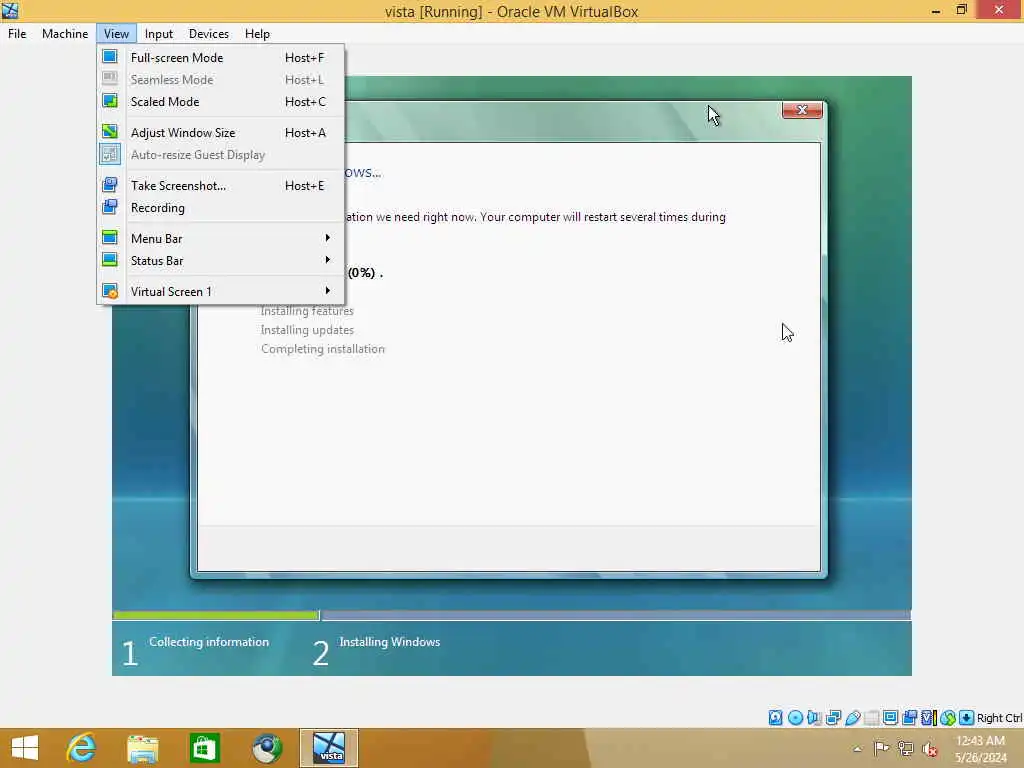Click the network adapters status icon
1024x768 pixels.
pos(833,718)
